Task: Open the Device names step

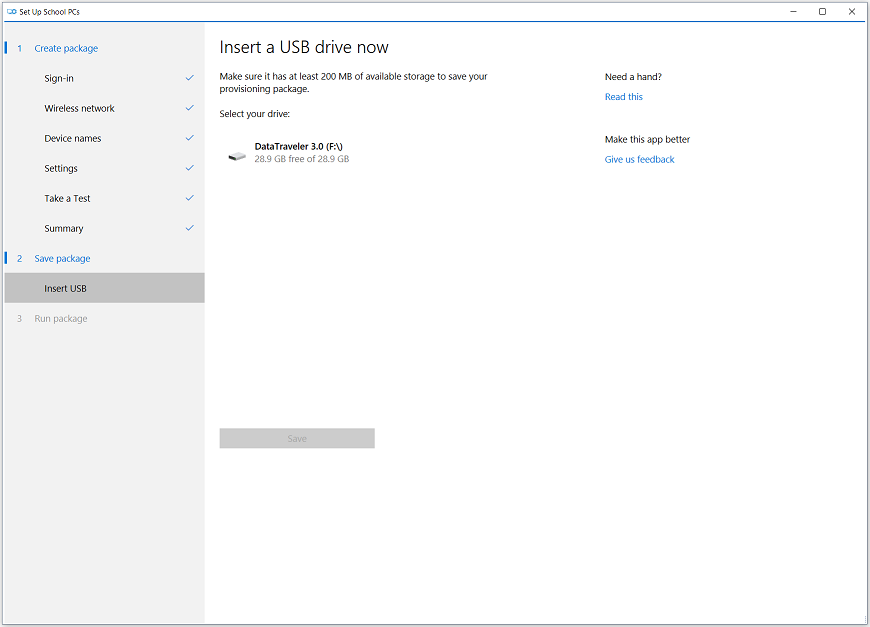Action: (x=104, y=138)
